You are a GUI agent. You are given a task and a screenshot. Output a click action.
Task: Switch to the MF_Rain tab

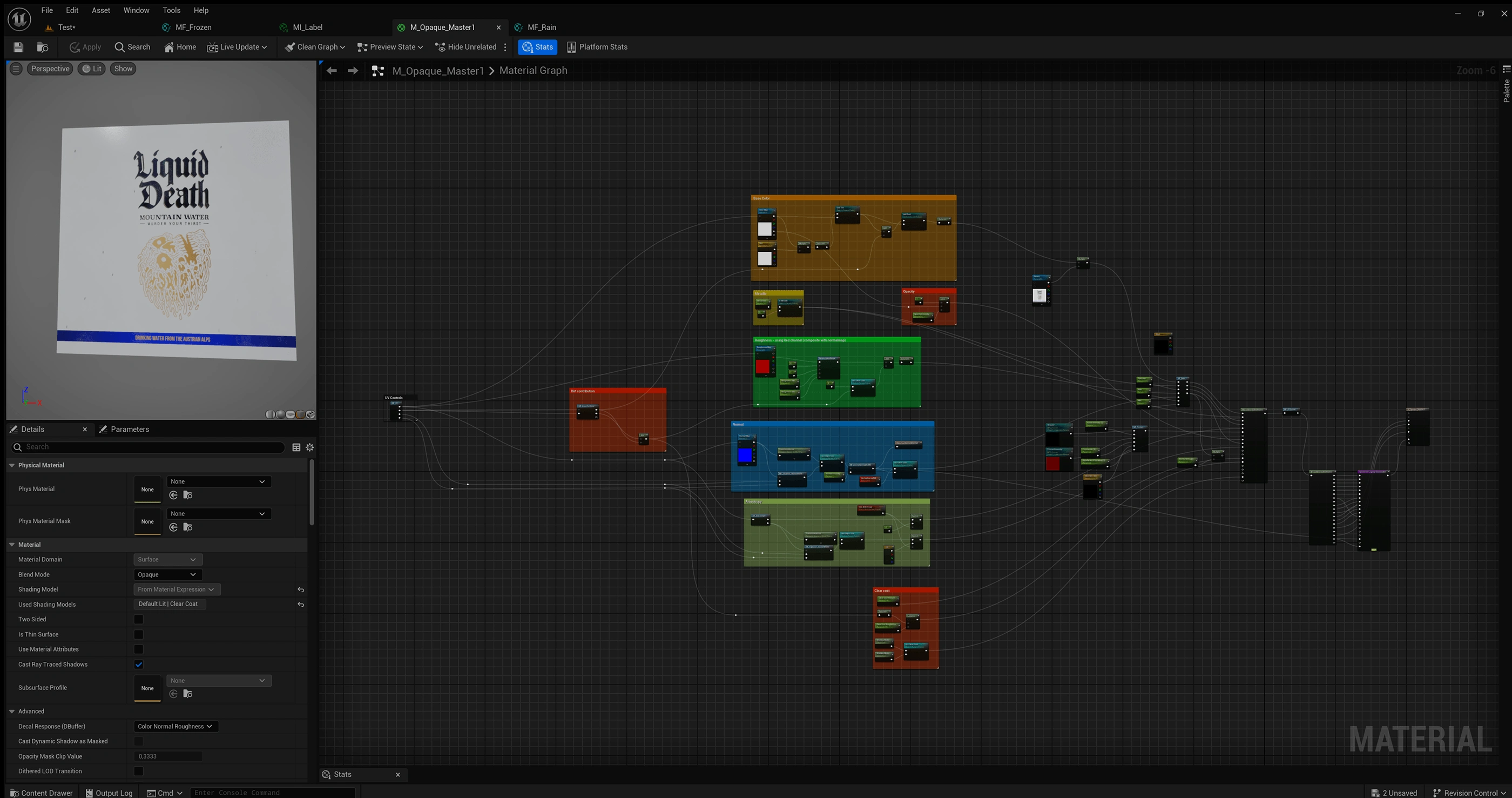click(x=541, y=27)
